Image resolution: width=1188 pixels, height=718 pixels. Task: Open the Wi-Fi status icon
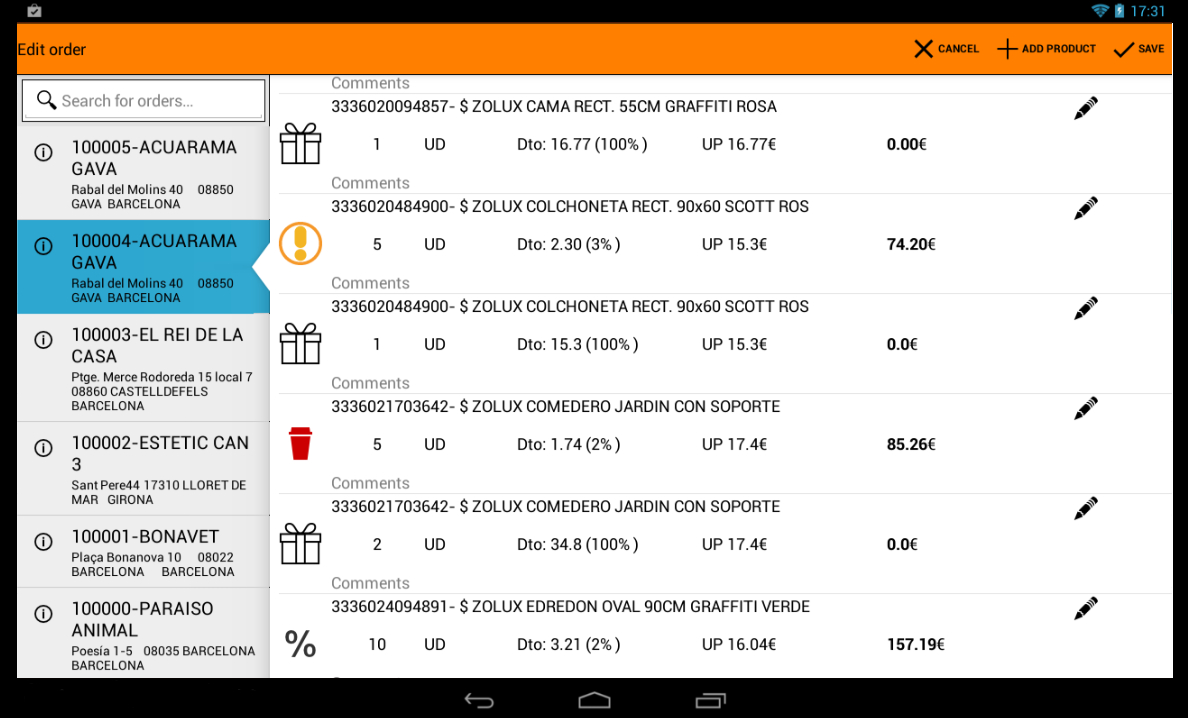1099,11
